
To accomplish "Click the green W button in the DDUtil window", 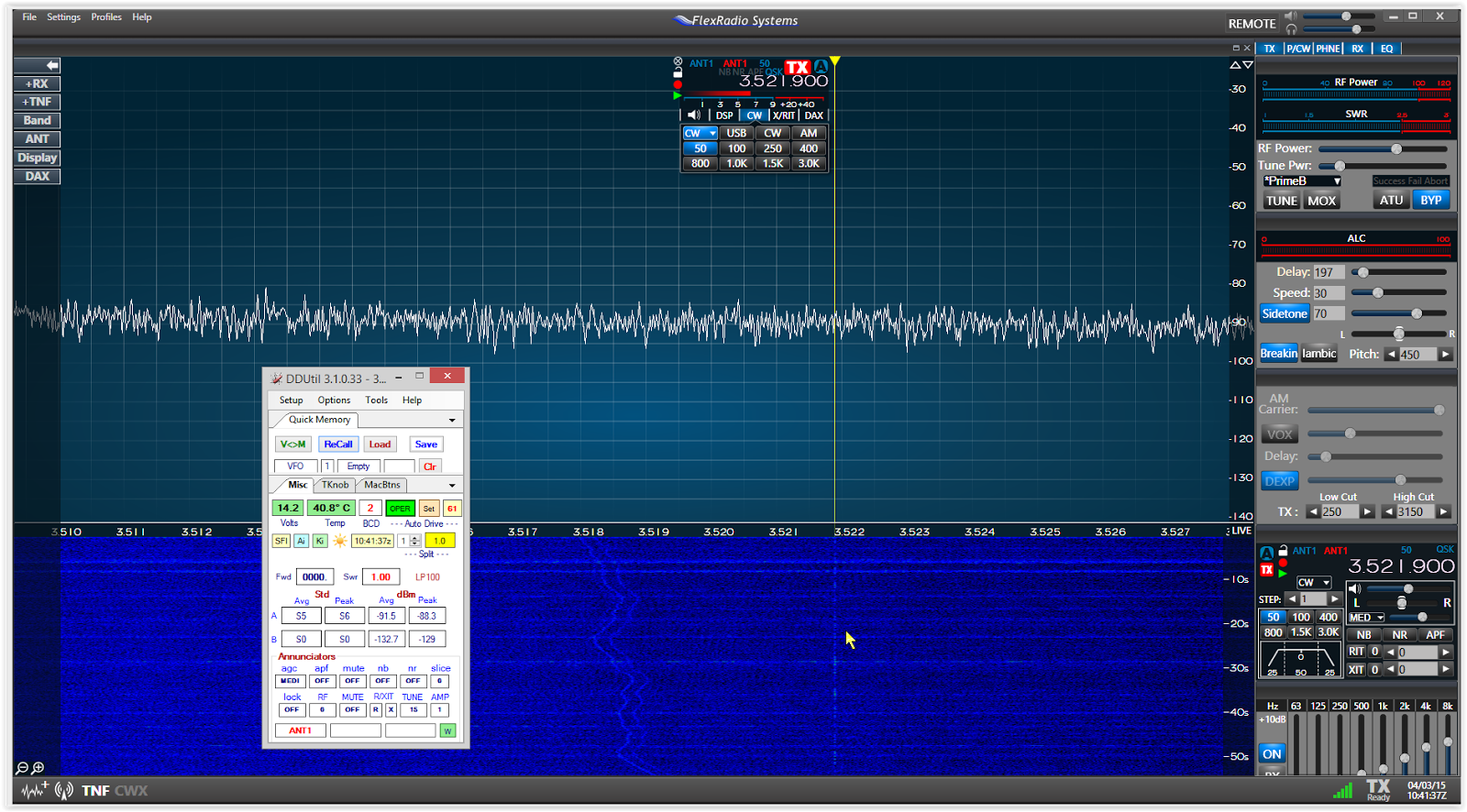I will [447, 730].
